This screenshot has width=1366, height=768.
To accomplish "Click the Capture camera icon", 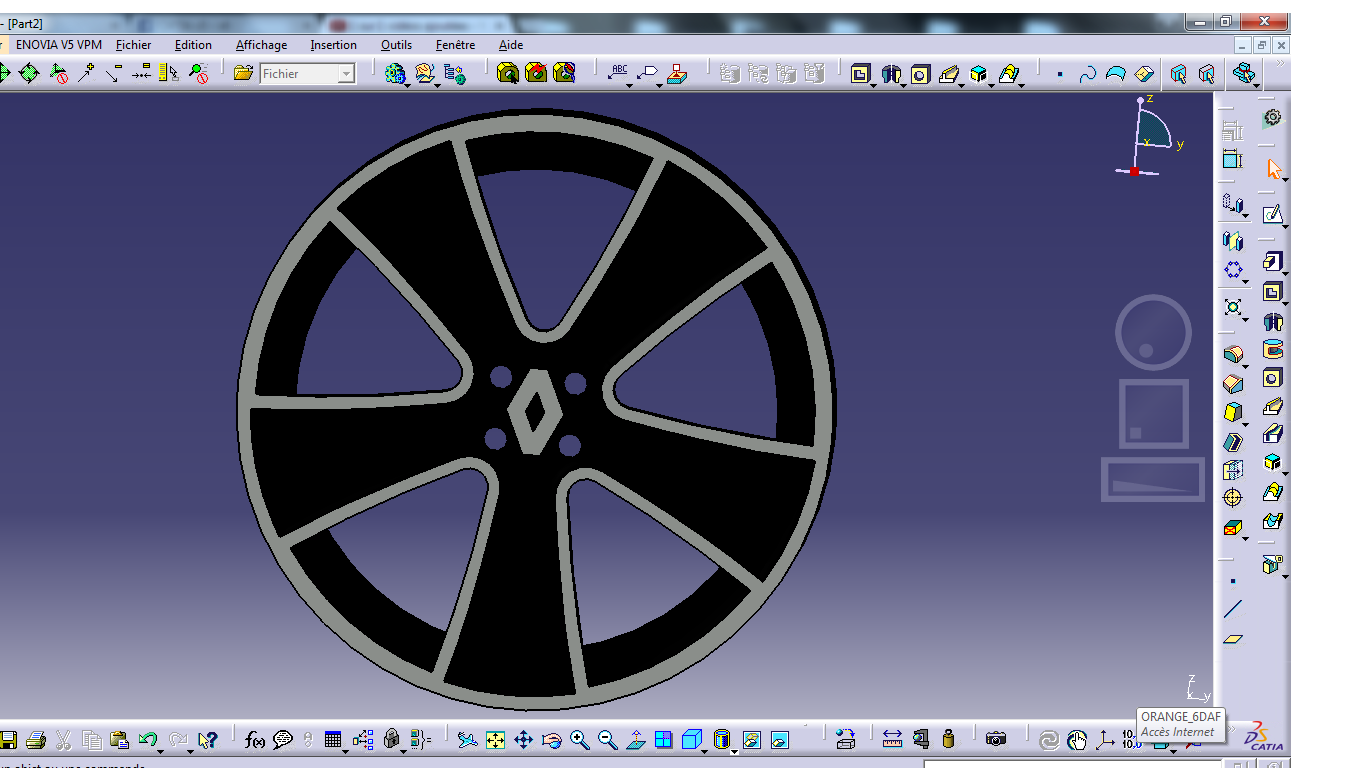I will click(996, 740).
